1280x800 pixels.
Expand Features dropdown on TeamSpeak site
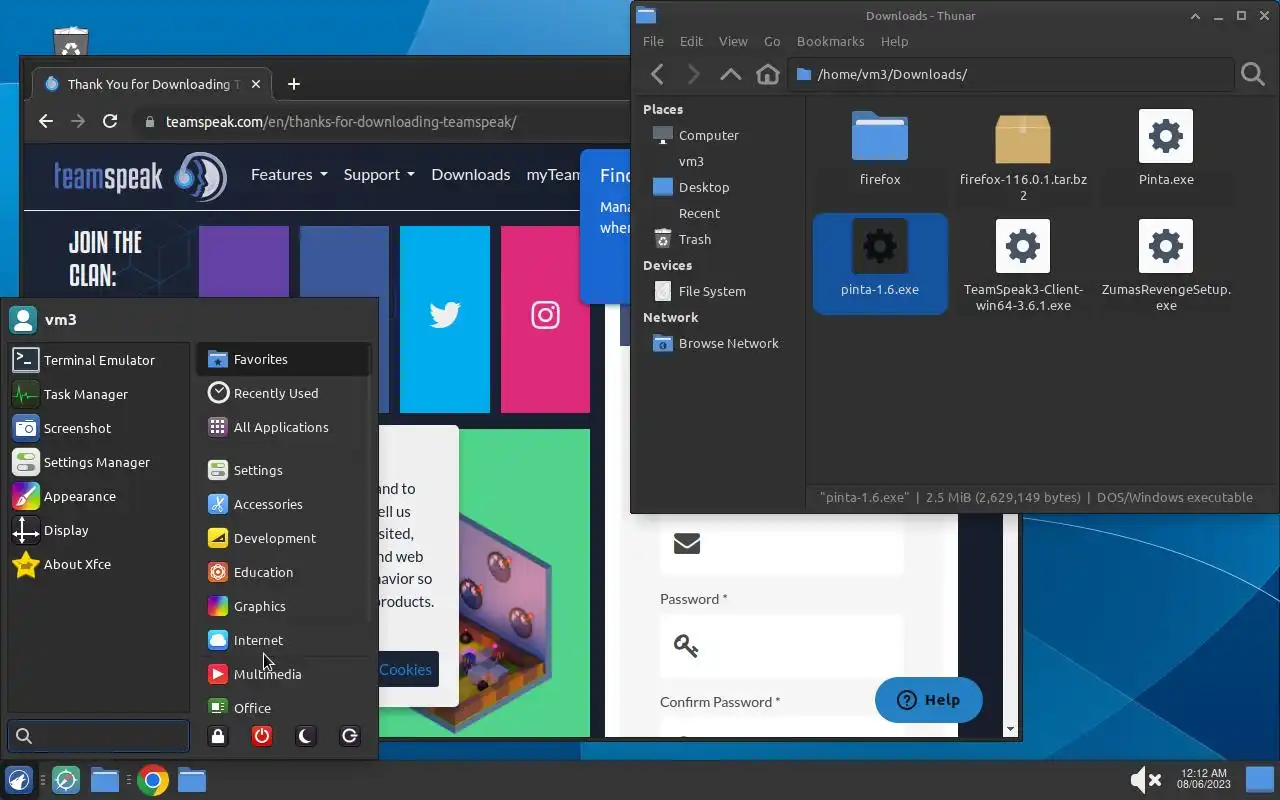(289, 174)
